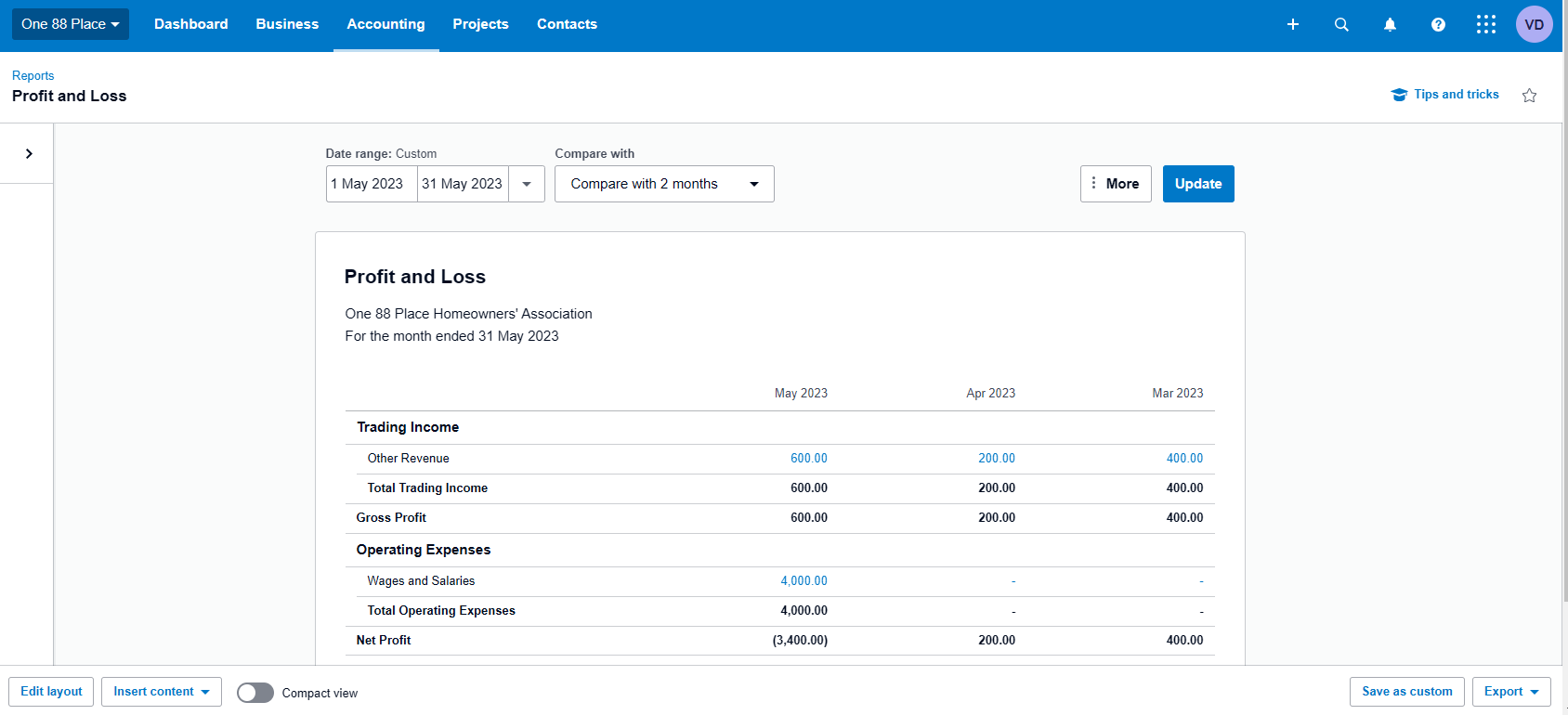The image size is (1568, 715).
Task: Click the Gross Profit row label
Action: pos(391,517)
